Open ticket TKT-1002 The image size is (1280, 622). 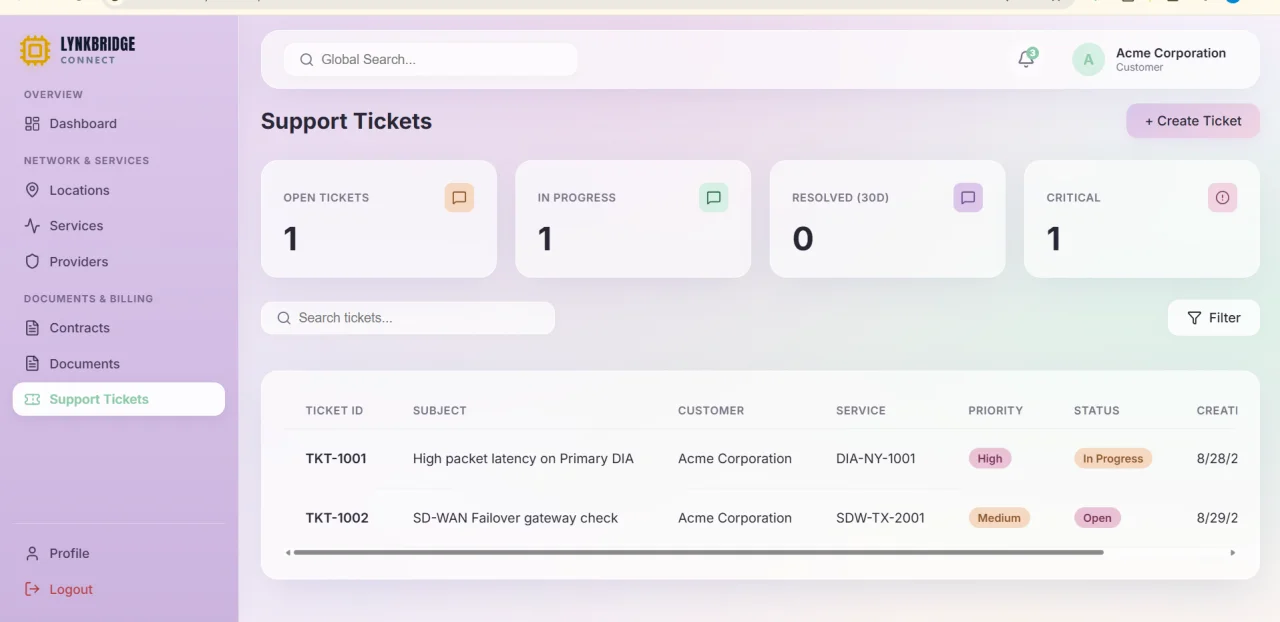coord(337,518)
